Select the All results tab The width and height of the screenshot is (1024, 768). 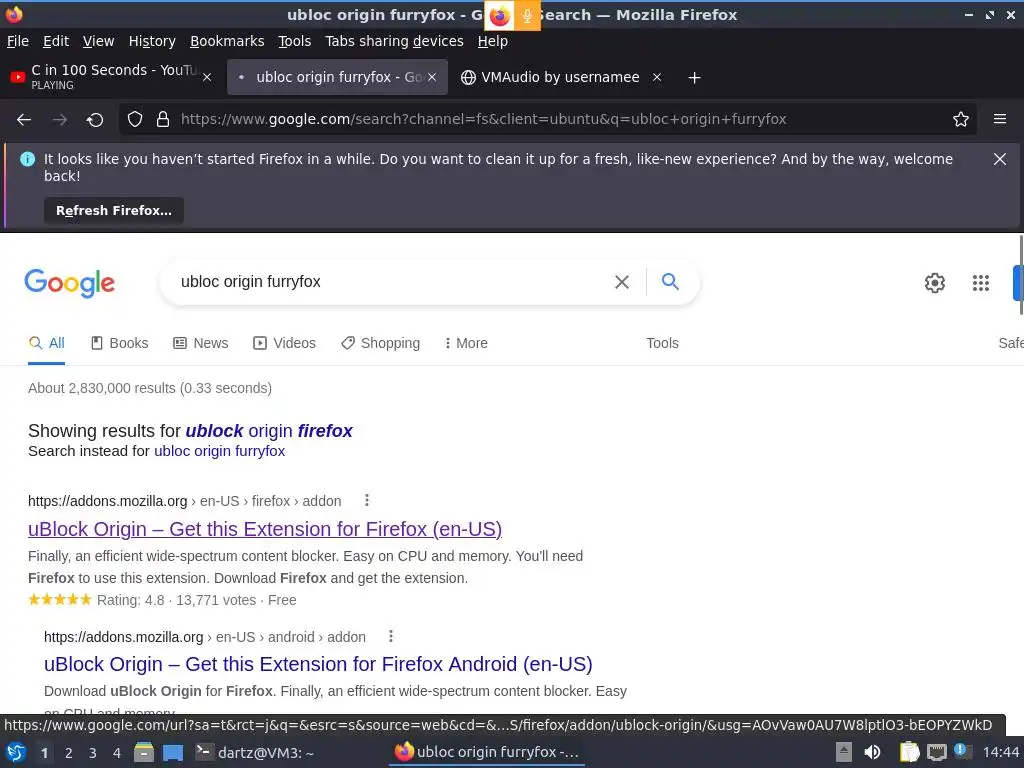point(46,343)
